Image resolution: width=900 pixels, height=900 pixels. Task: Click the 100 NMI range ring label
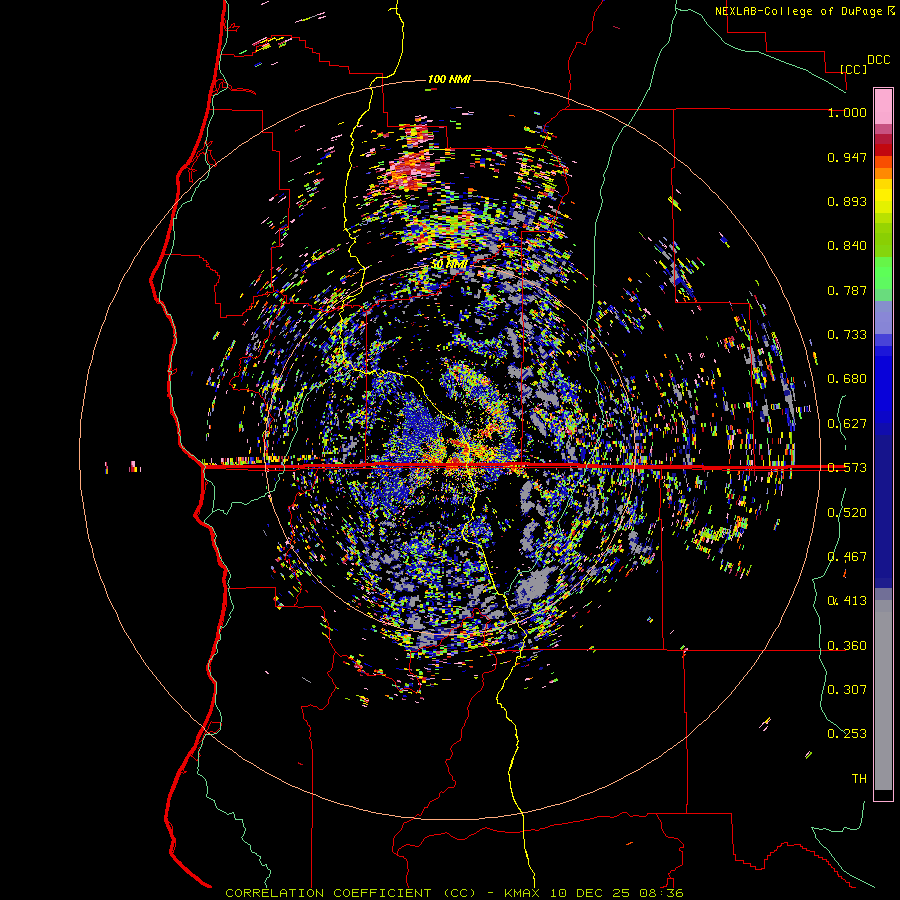[x=449, y=79]
